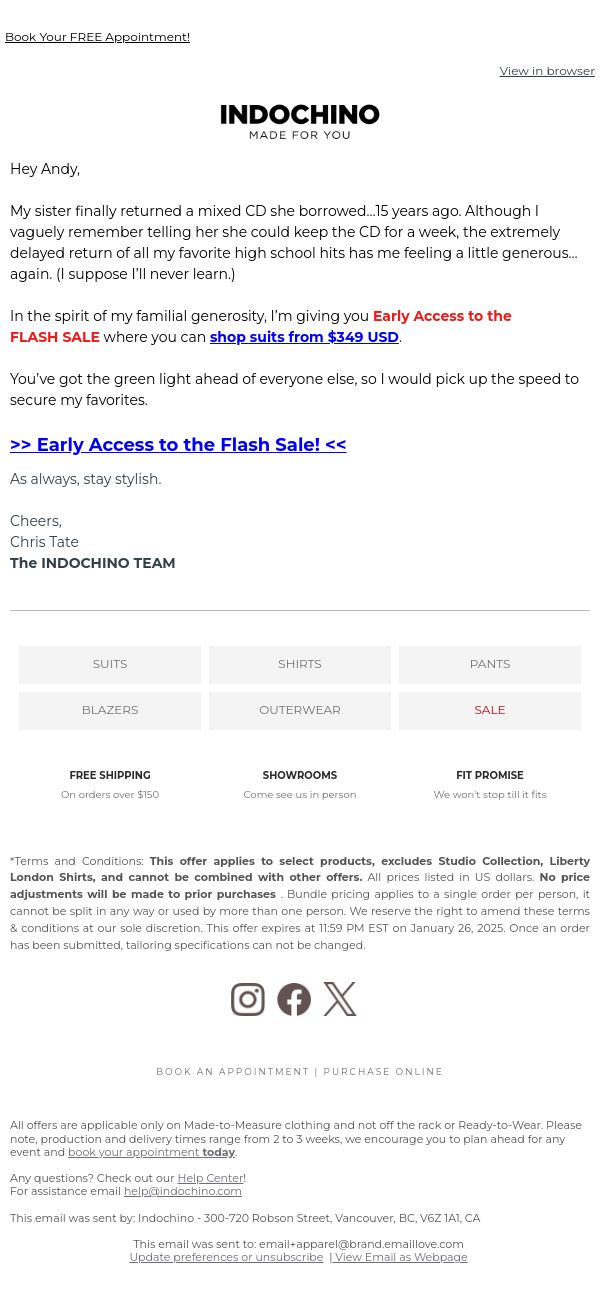
Task: Follow the Book Your FREE Appointment link
Action: 97,37
